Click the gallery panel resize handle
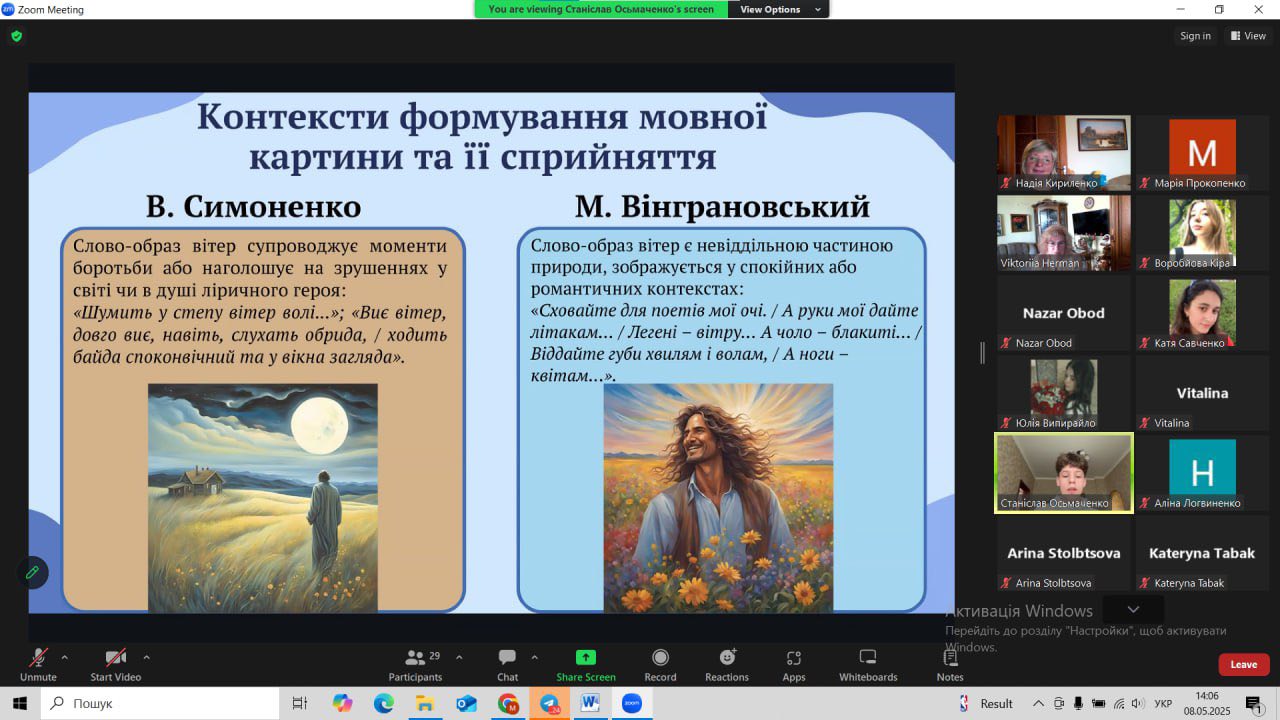 (x=982, y=352)
